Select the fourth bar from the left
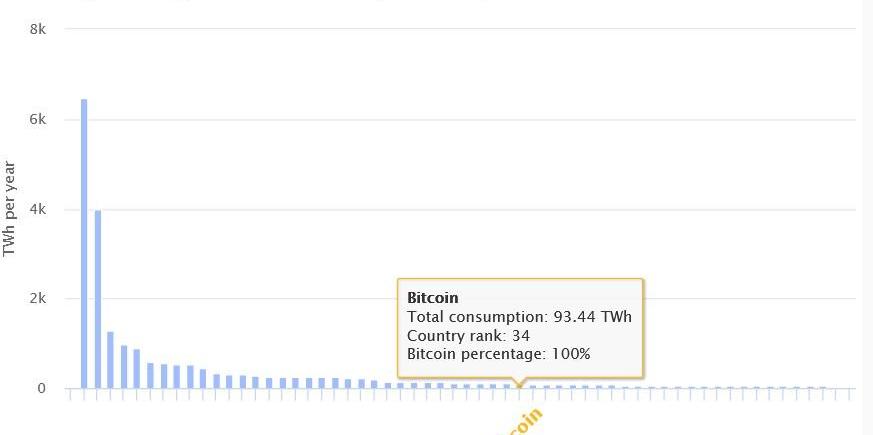Image resolution: width=873 pixels, height=435 pixels. [124, 366]
